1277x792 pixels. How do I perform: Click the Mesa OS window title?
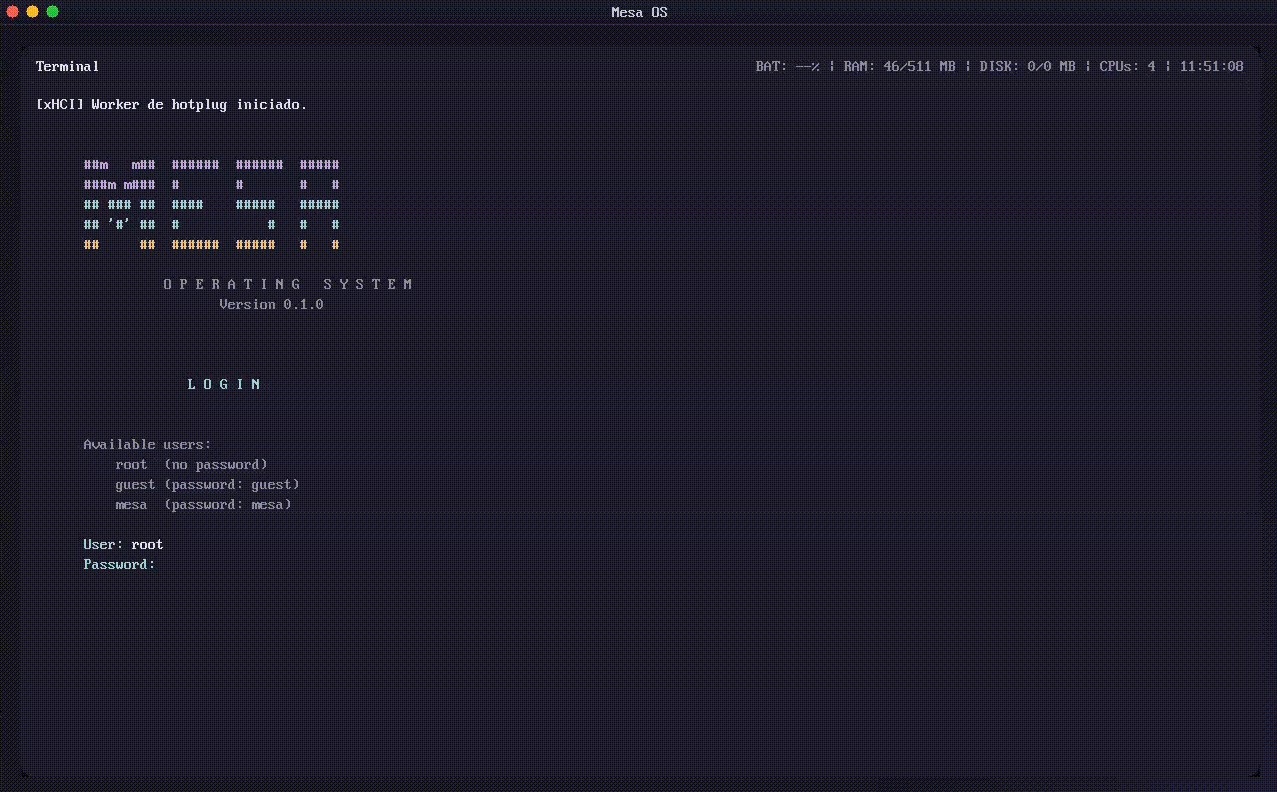pos(639,13)
